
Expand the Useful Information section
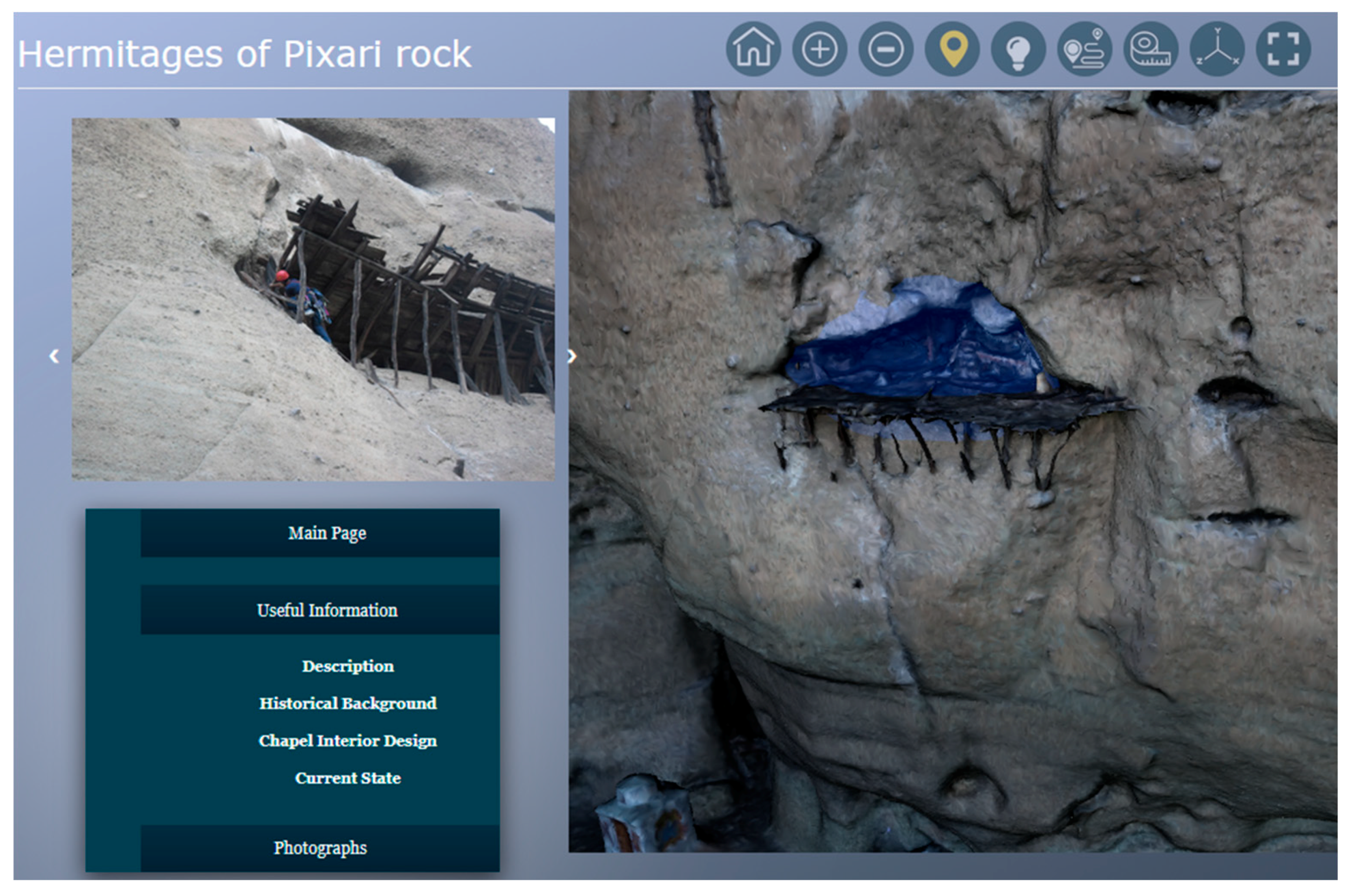326,610
